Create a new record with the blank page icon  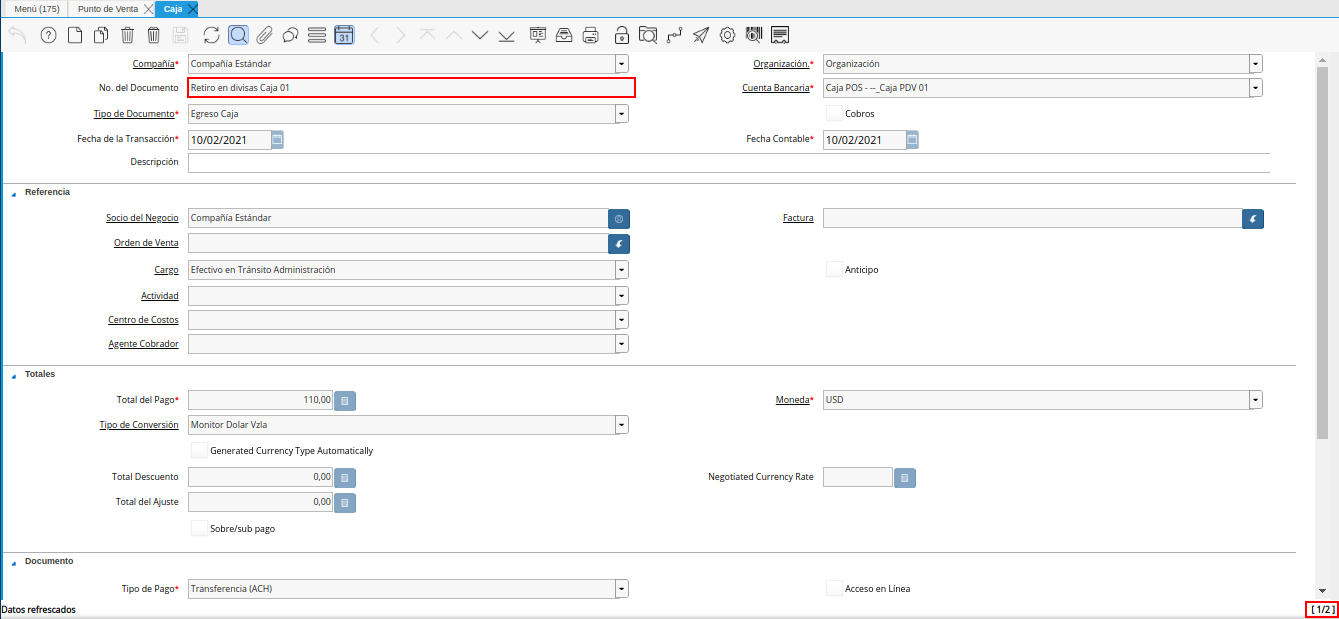(x=75, y=36)
